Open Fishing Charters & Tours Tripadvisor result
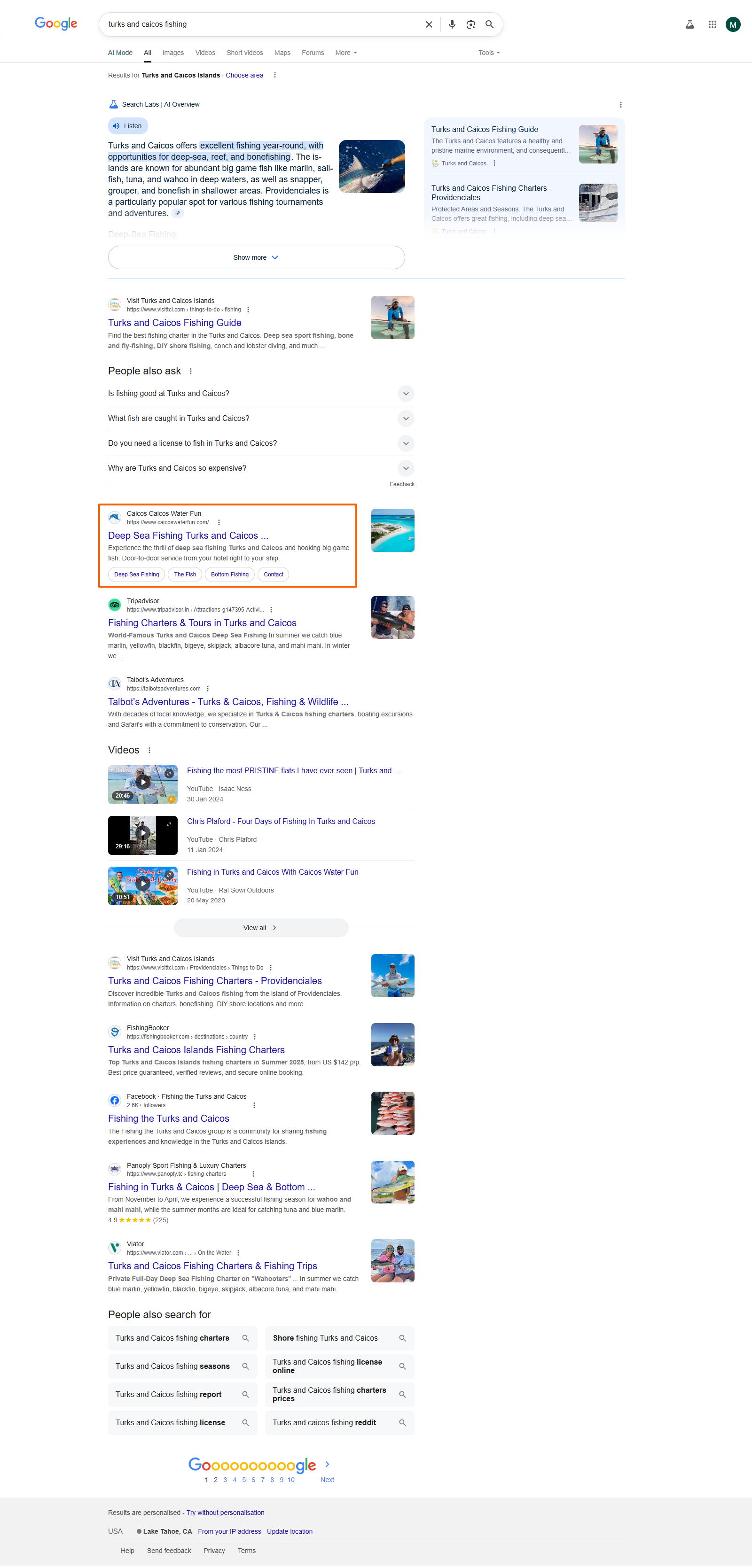The image size is (752, 1568). coord(202,623)
